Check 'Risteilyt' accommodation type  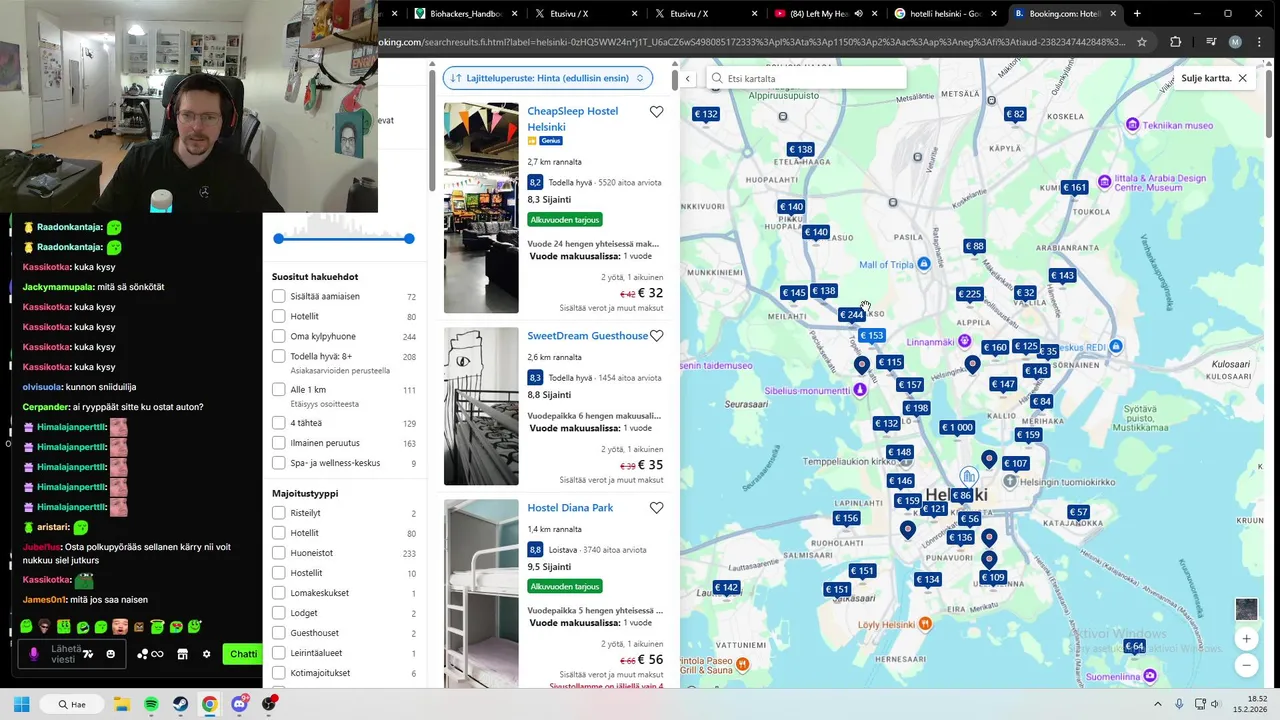click(x=279, y=513)
